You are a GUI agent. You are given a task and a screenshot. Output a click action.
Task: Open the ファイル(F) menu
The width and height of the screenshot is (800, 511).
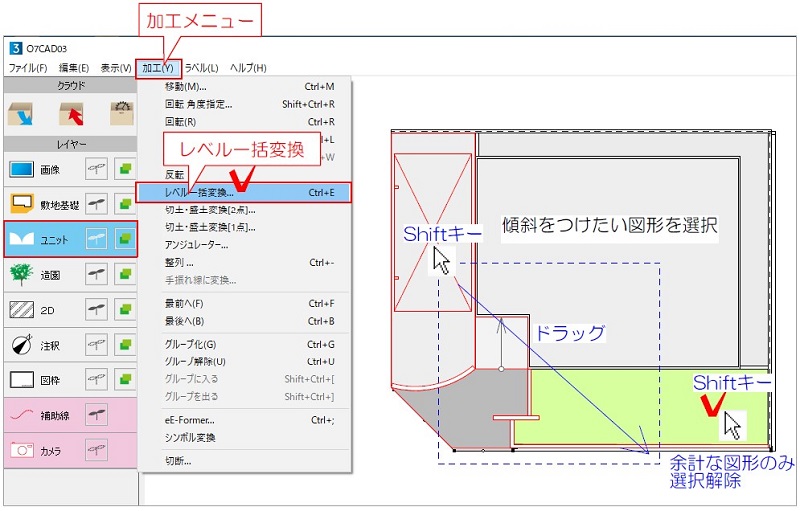[x=28, y=68]
